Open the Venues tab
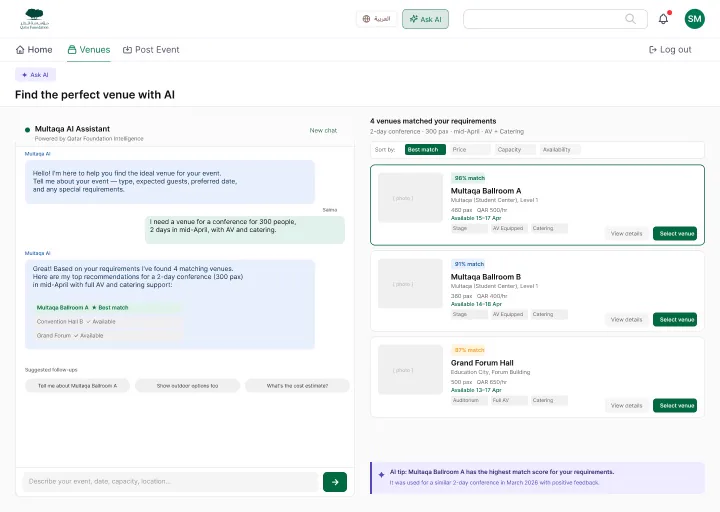This screenshot has width=720, height=512. 89,50
